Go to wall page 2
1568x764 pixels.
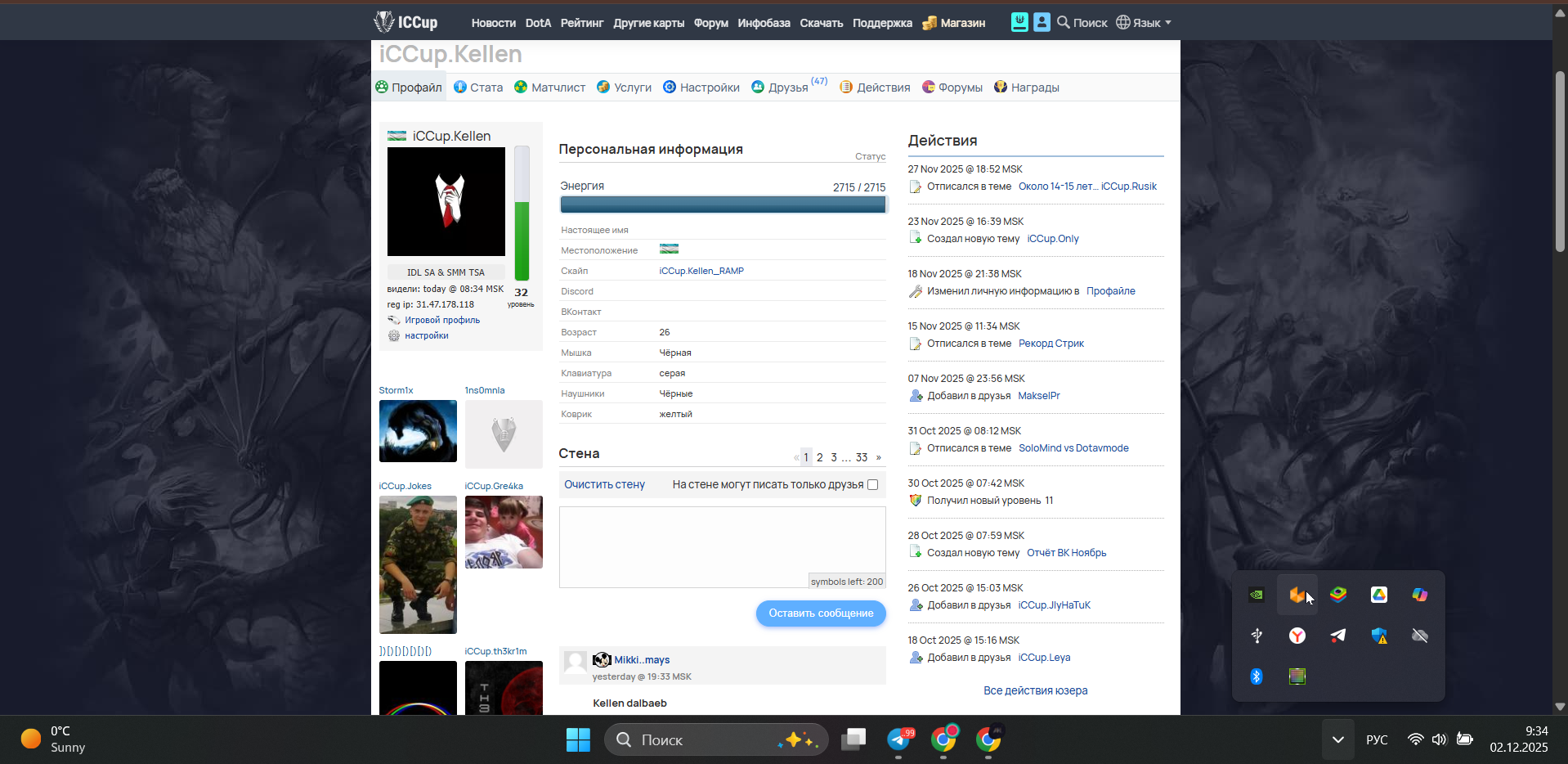820,457
